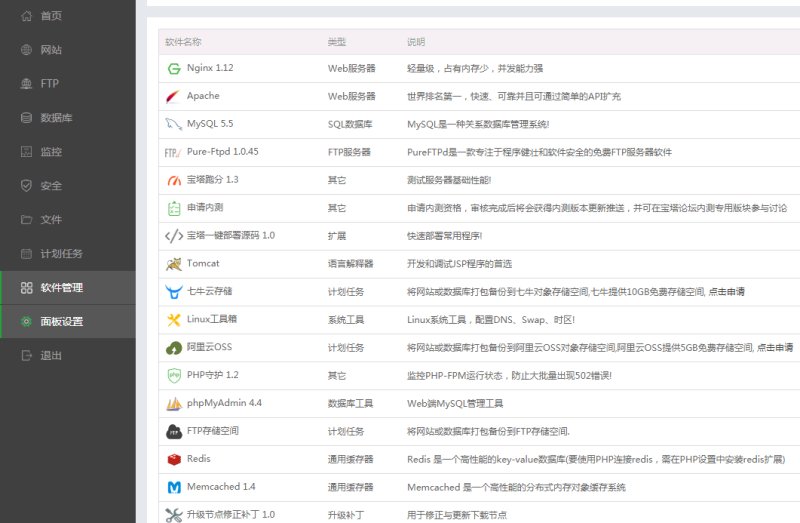Click the code brackets icon for 宝塔一键部署源码
The image size is (800, 523).
174,236
